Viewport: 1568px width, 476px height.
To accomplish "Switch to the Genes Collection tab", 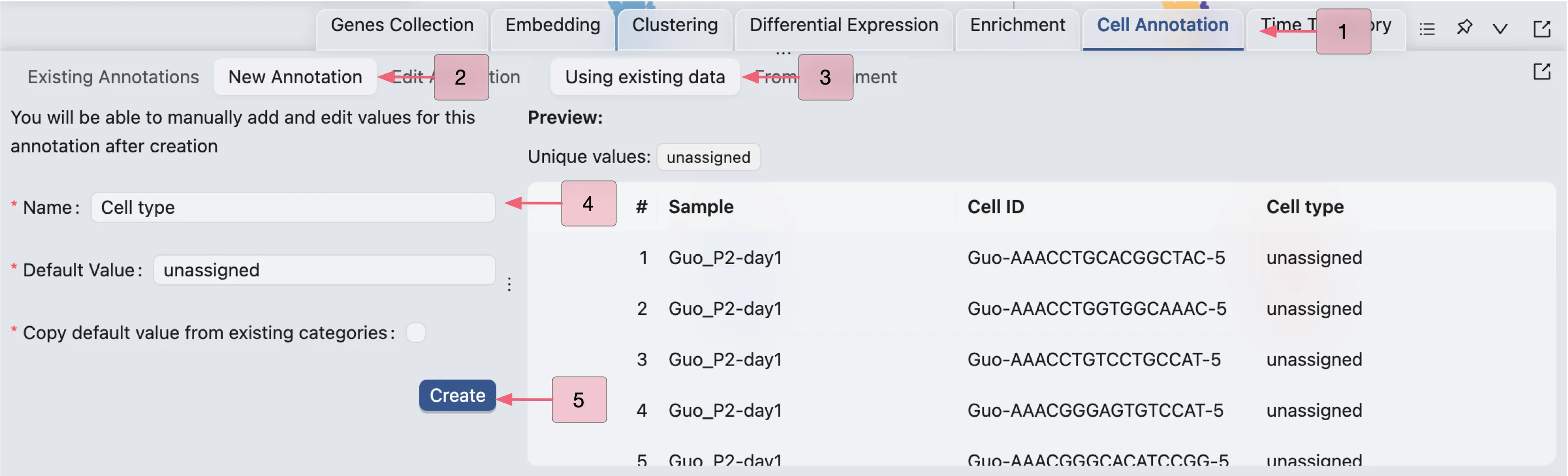I will point(402,25).
